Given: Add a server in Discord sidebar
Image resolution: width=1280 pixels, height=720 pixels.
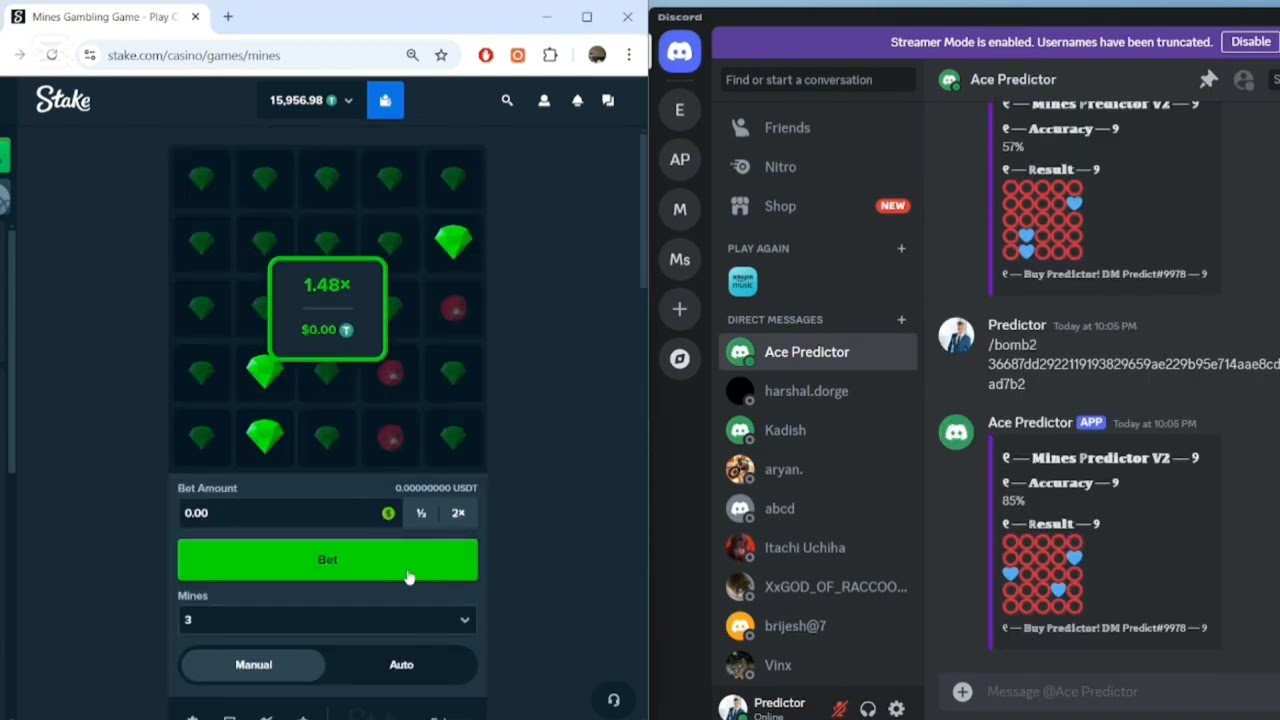Looking at the screenshot, I should pos(680,310).
